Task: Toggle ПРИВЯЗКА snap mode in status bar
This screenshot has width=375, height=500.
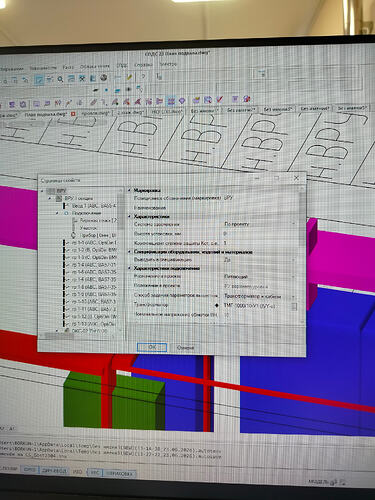Action: pyautogui.click(x=119, y=473)
